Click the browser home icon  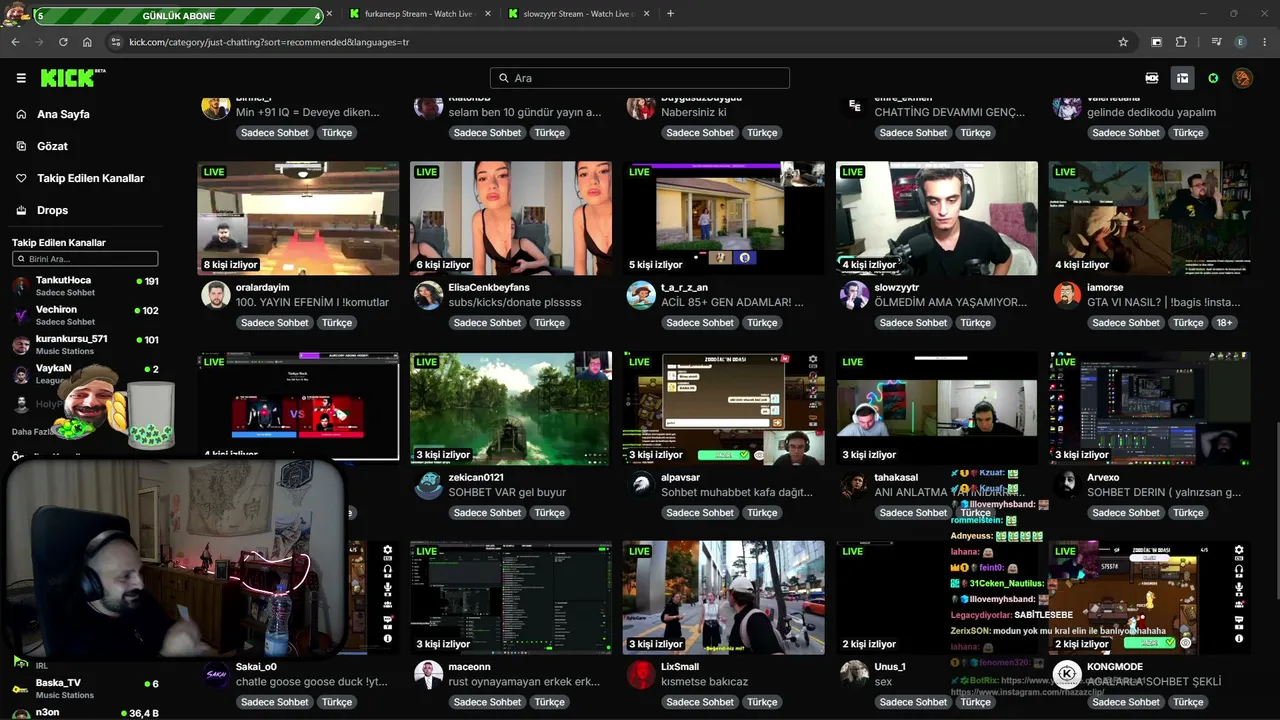87,42
